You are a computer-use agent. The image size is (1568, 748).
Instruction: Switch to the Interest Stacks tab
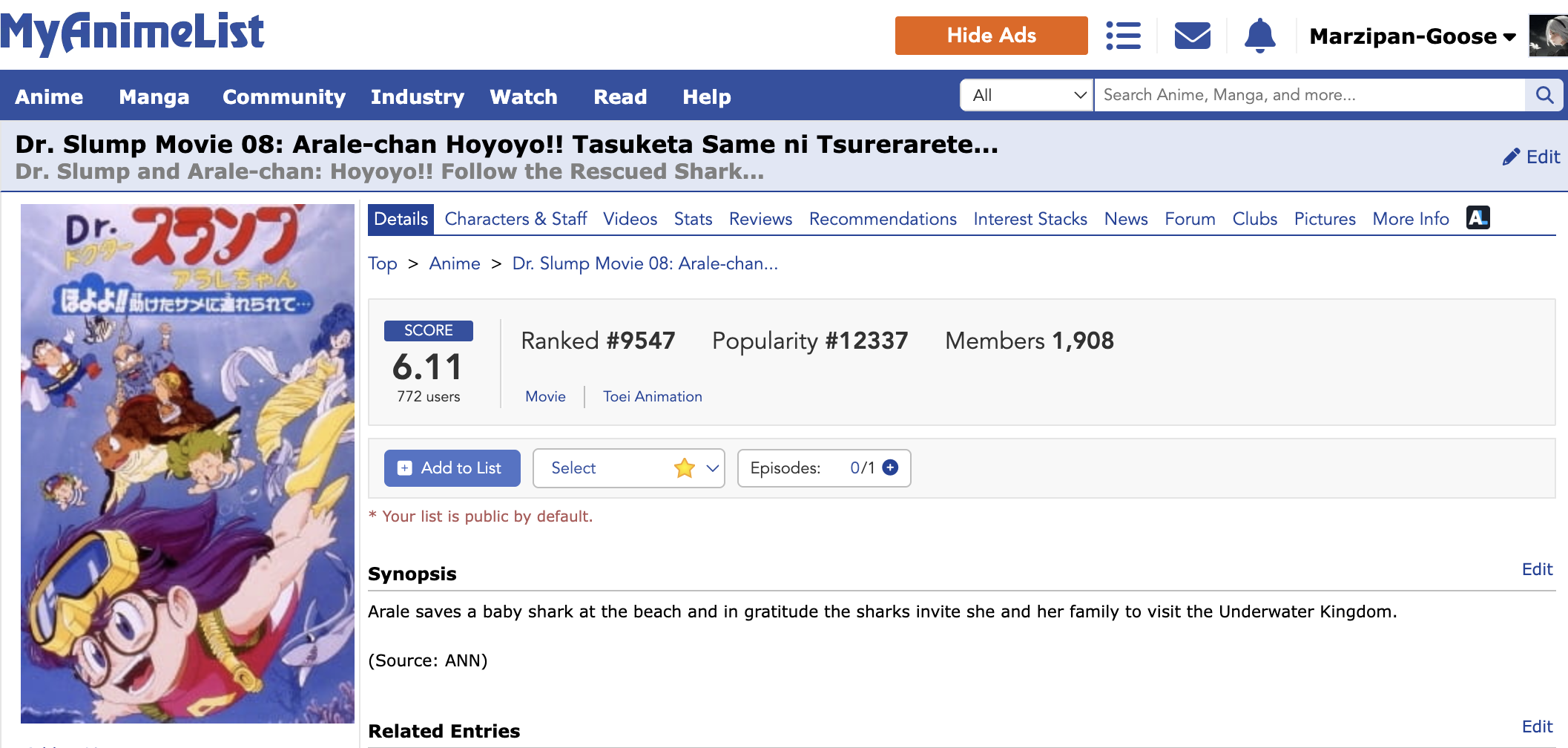tap(1030, 219)
